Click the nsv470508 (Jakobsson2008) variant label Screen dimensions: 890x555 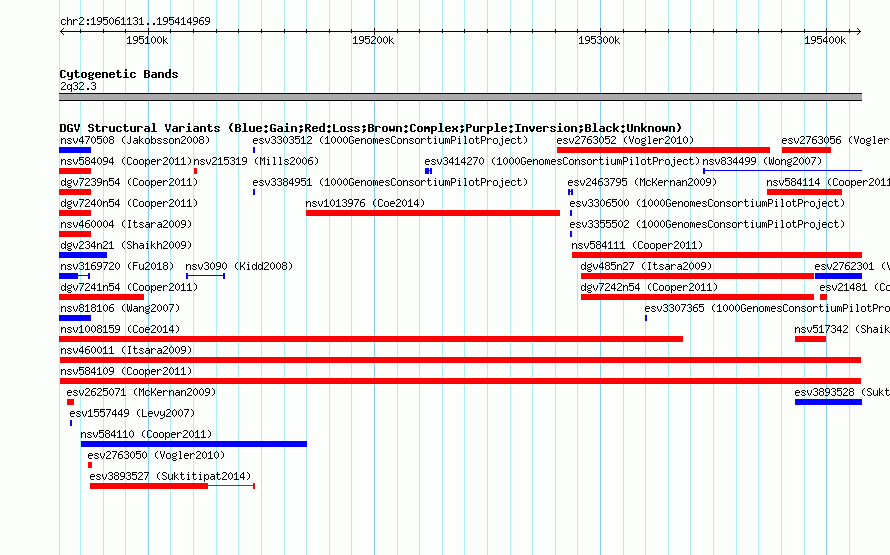[135, 140]
